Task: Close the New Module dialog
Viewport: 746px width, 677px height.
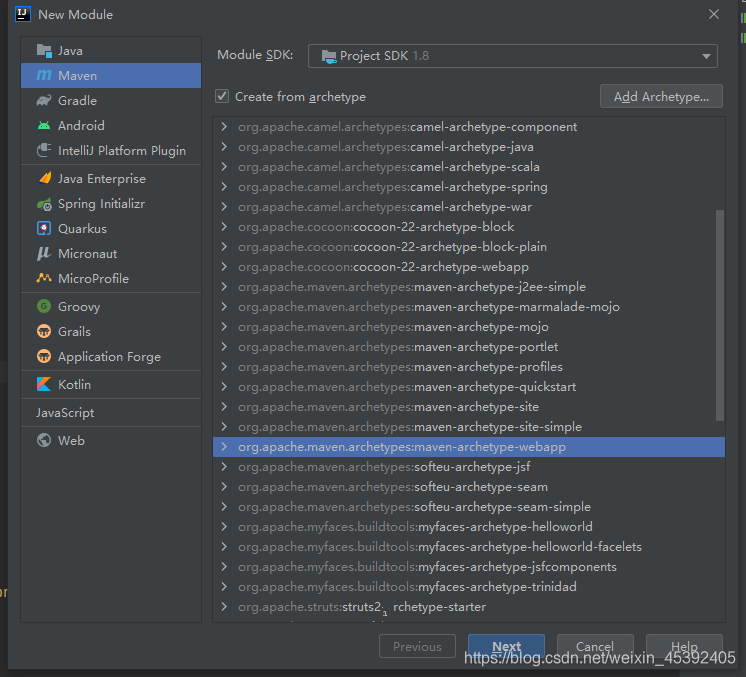Action: click(714, 14)
